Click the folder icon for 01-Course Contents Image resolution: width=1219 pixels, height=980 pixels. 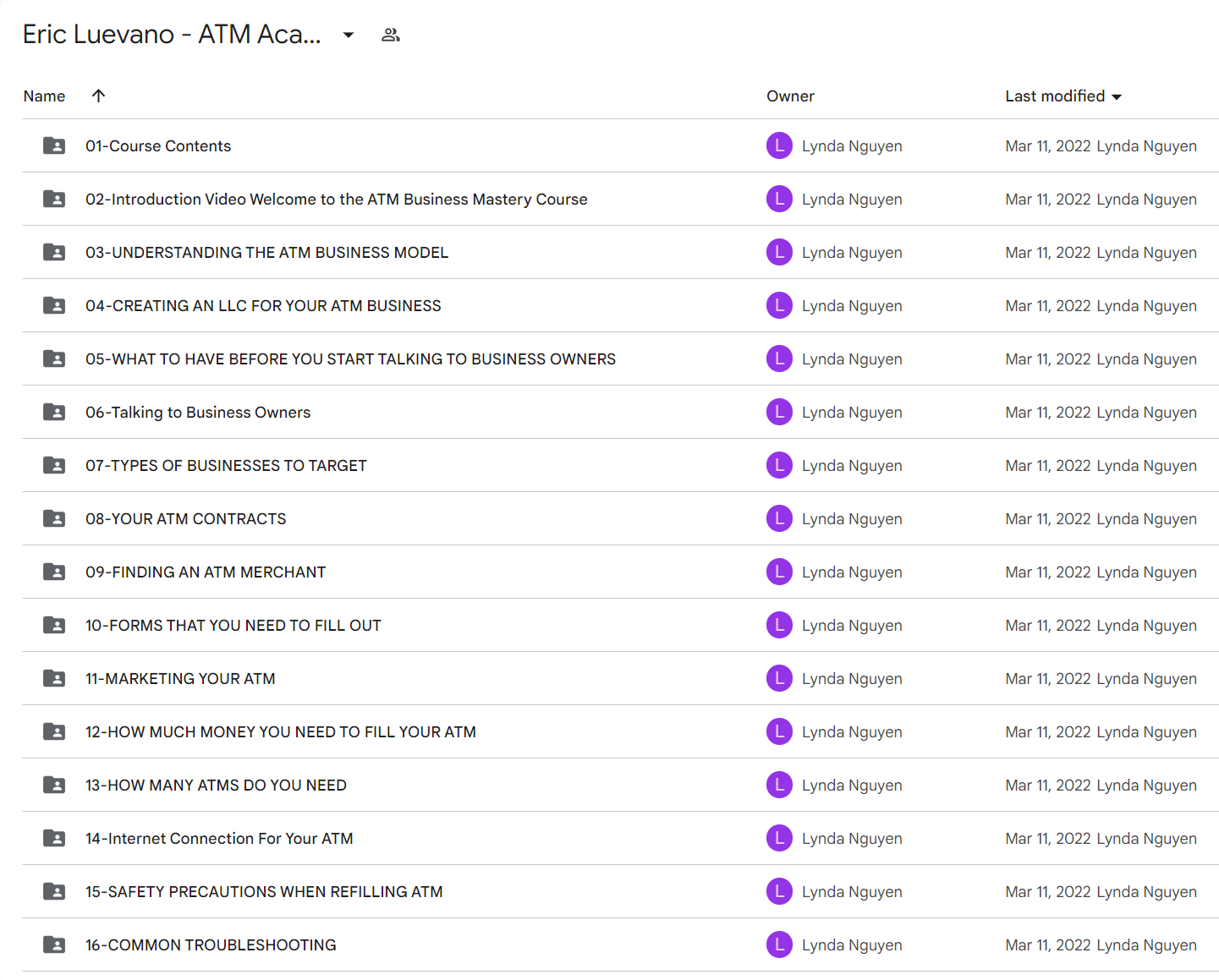coord(54,145)
